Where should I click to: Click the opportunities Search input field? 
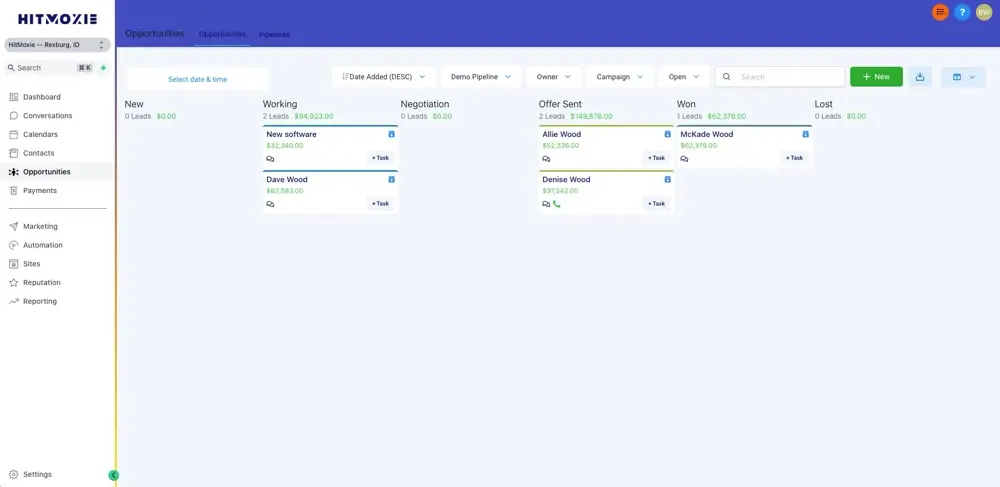[780, 76]
